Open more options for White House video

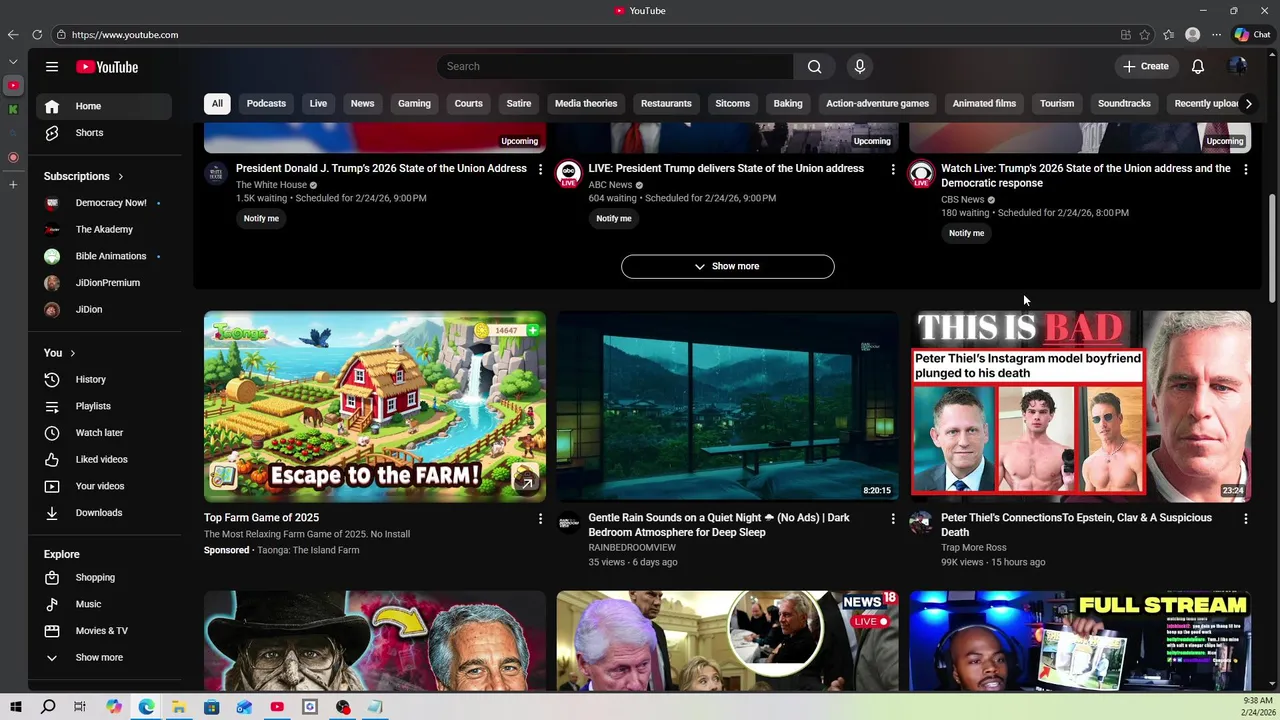pos(540,170)
